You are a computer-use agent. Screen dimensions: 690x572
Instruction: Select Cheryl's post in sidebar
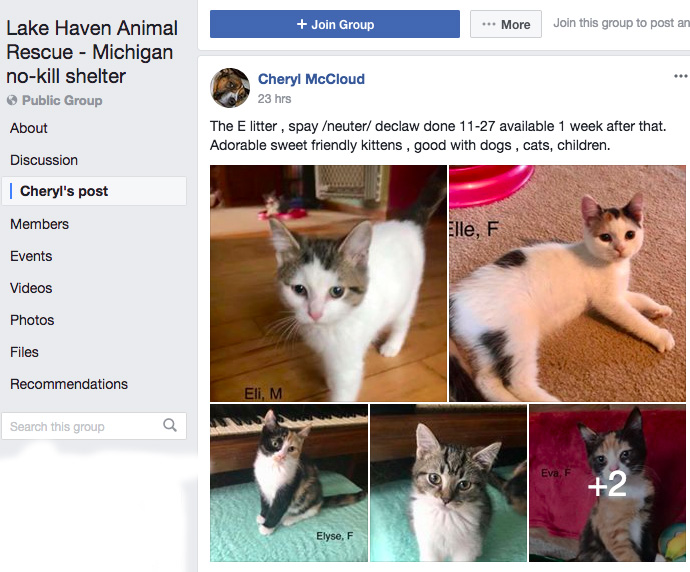click(94, 191)
